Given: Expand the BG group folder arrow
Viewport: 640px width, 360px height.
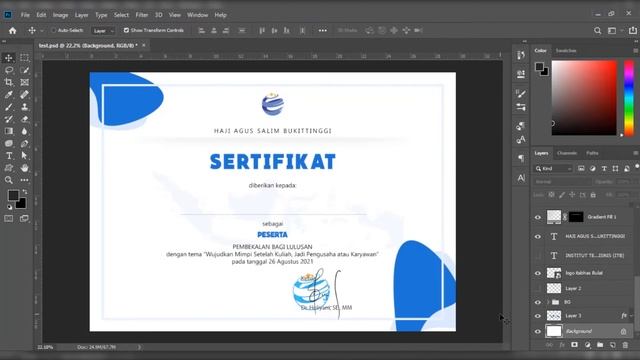Looking at the screenshot, I should [x=548, y=302].
